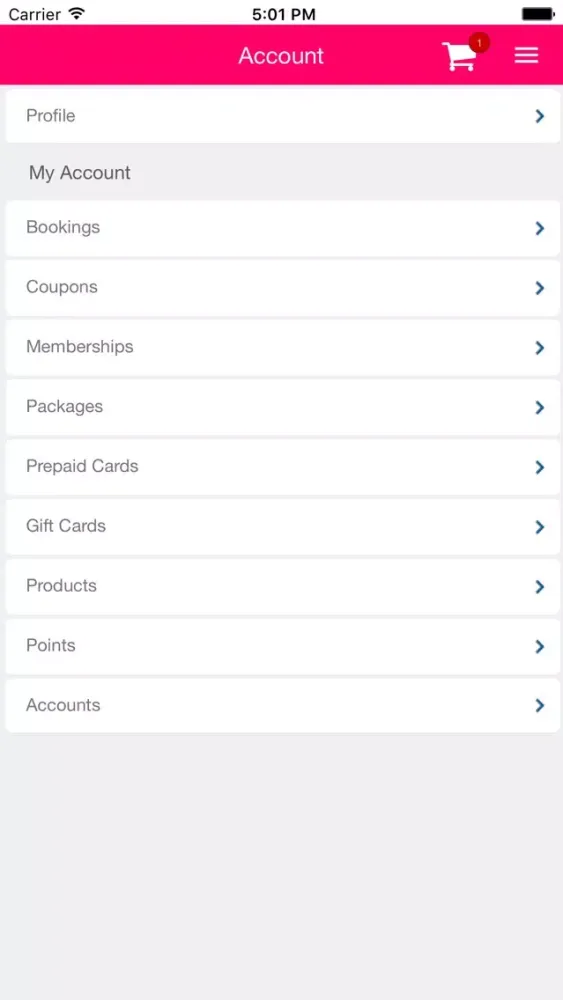563x1000 pixels.
Task: Click the chevron arrow beside Coupons
Action: click(539, 288)
